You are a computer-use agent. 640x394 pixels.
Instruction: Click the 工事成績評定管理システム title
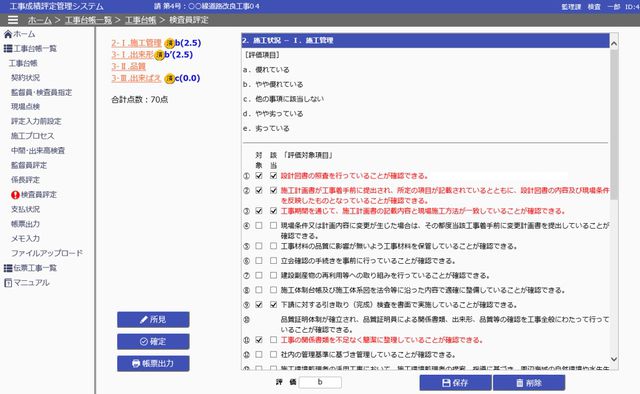coord(56,7)
